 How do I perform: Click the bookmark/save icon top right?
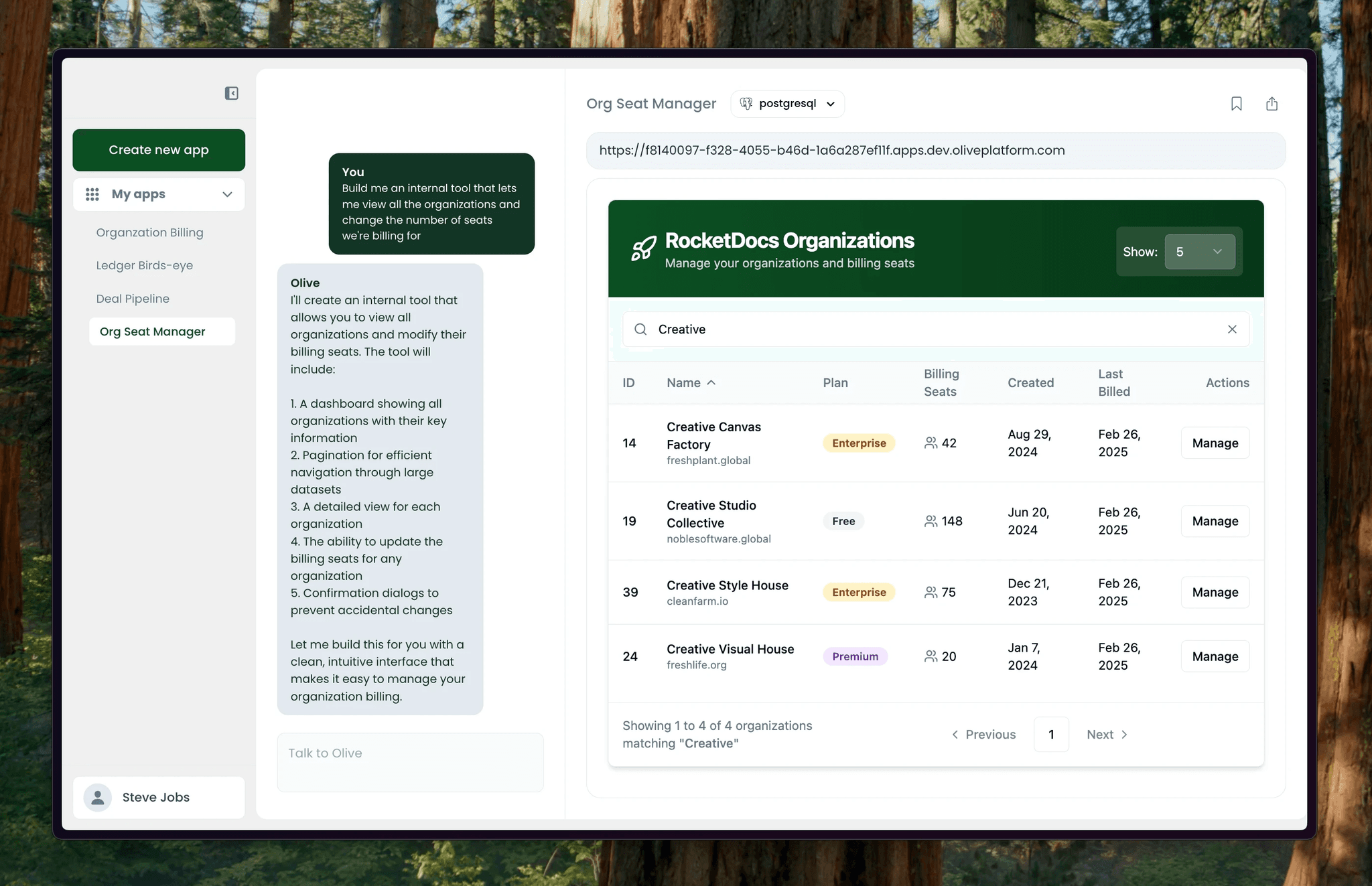click(1237, 103)
